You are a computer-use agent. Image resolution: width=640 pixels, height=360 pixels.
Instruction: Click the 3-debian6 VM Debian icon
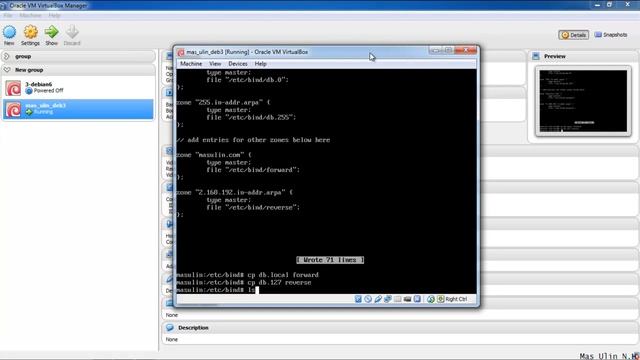tap(13, 88)
